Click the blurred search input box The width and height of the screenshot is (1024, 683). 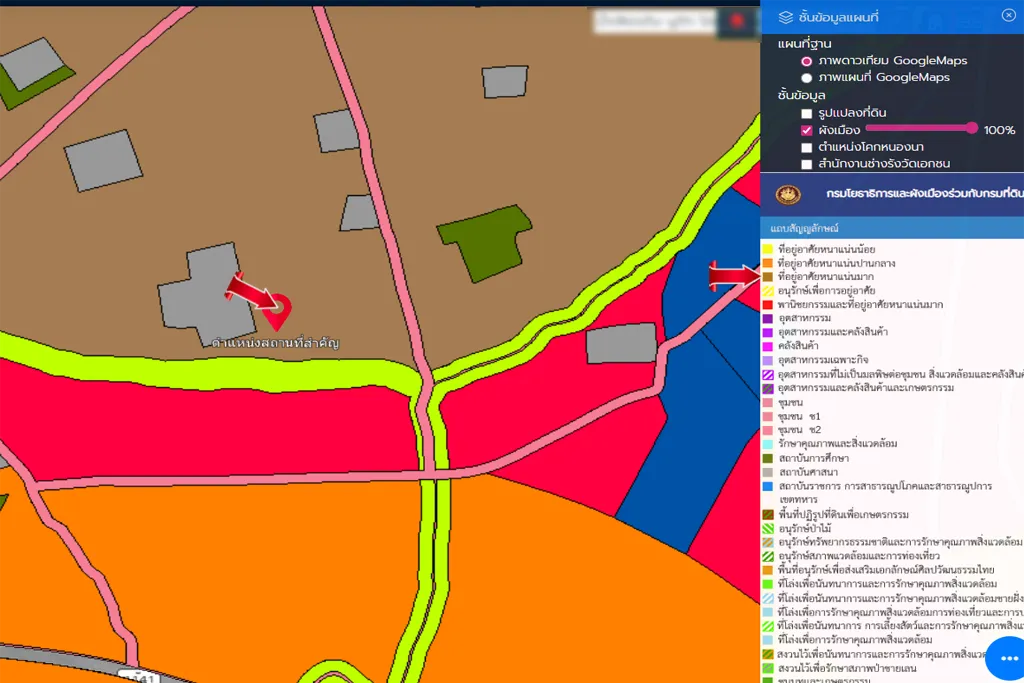point(655,21)
